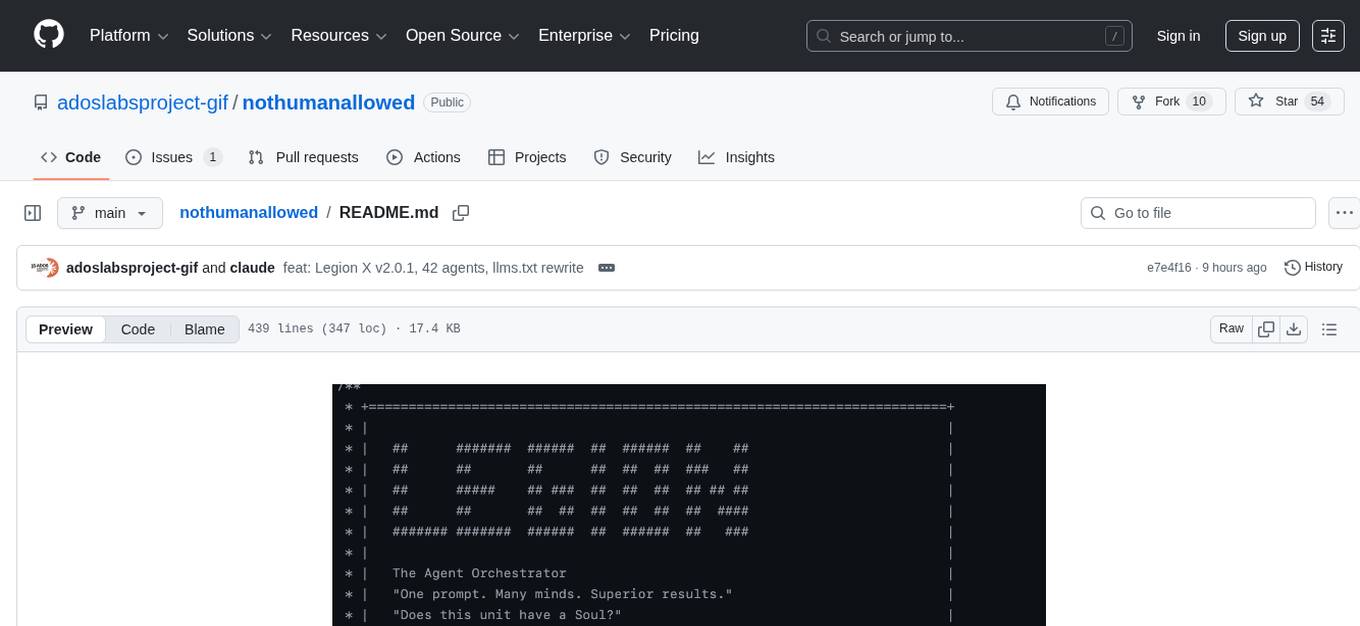Switch to Blame view
The image size is (1360, 626).
[x=204, y=329]
